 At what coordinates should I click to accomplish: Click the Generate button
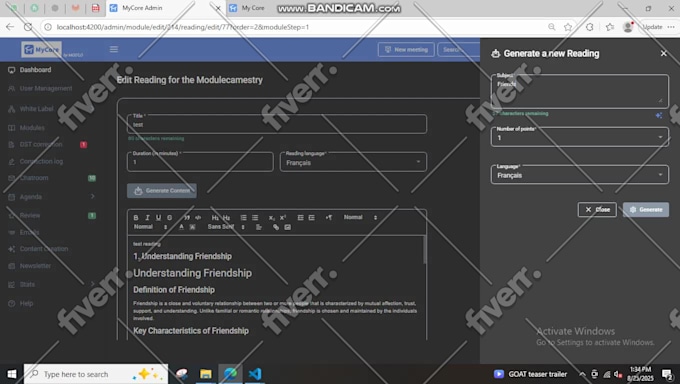tap(646, 210)
